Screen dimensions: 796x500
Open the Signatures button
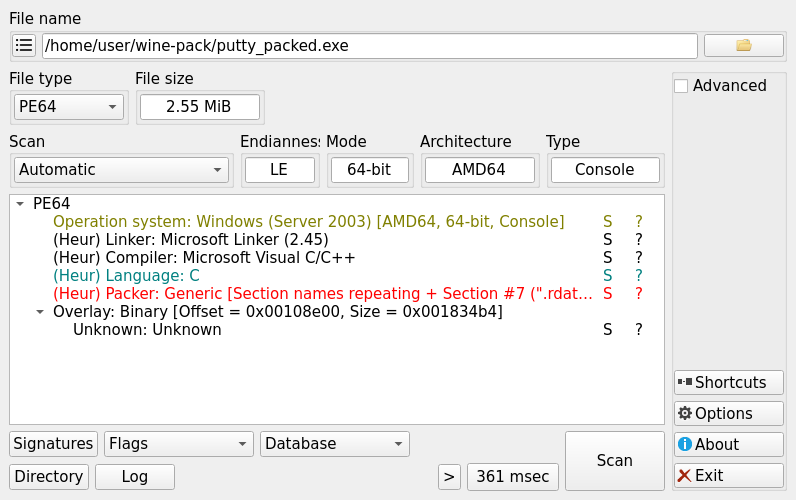pyautogui.click(x=53, y=444)
